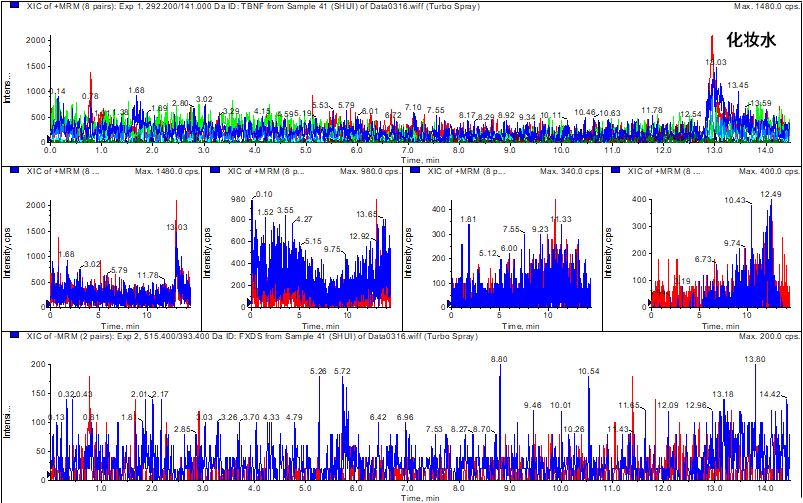
Task: Click the 5.72 peak label in bottom chromatogram
Action: click(x=342, y=371)
